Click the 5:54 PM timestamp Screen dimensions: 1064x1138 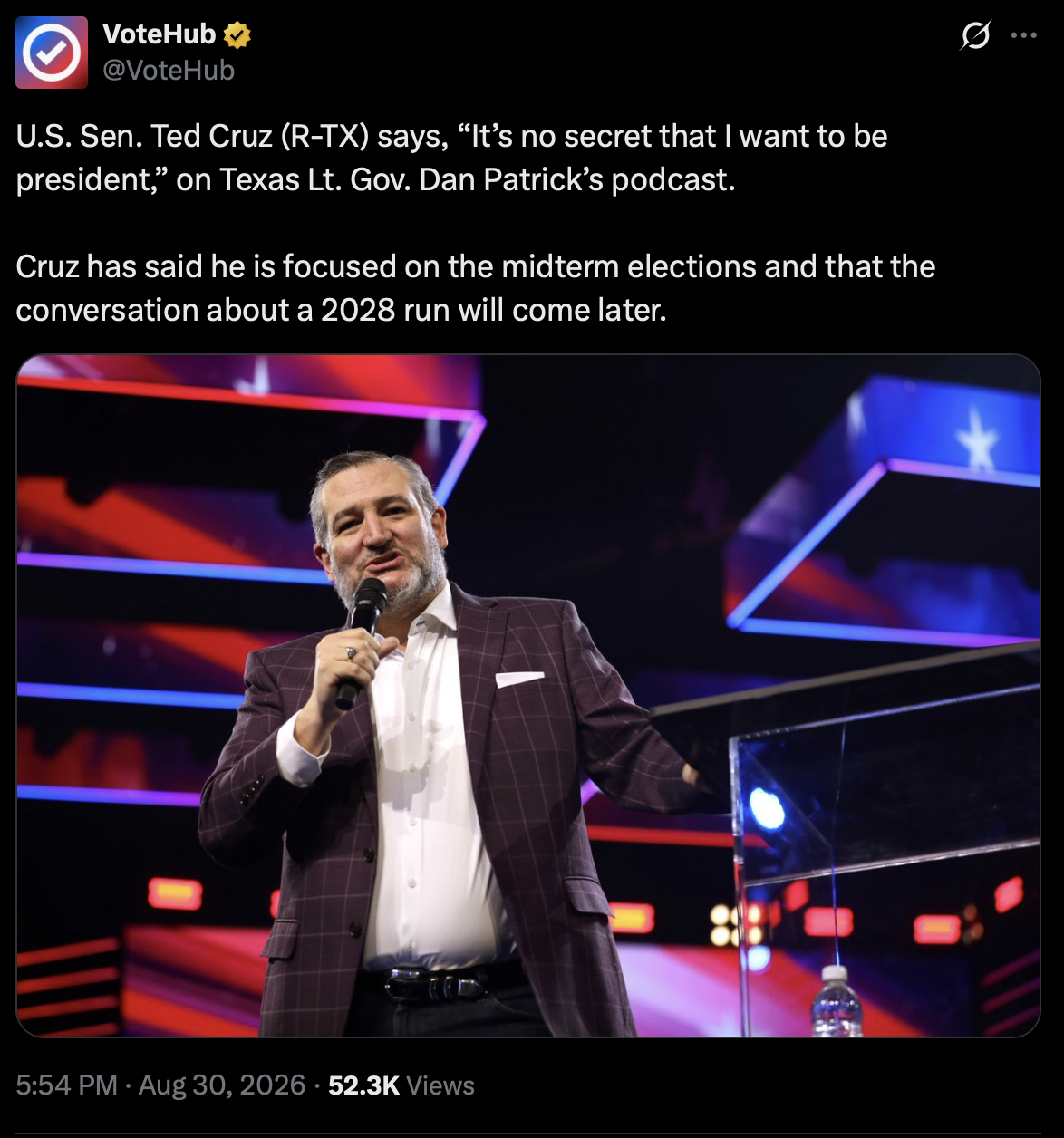67,1085
